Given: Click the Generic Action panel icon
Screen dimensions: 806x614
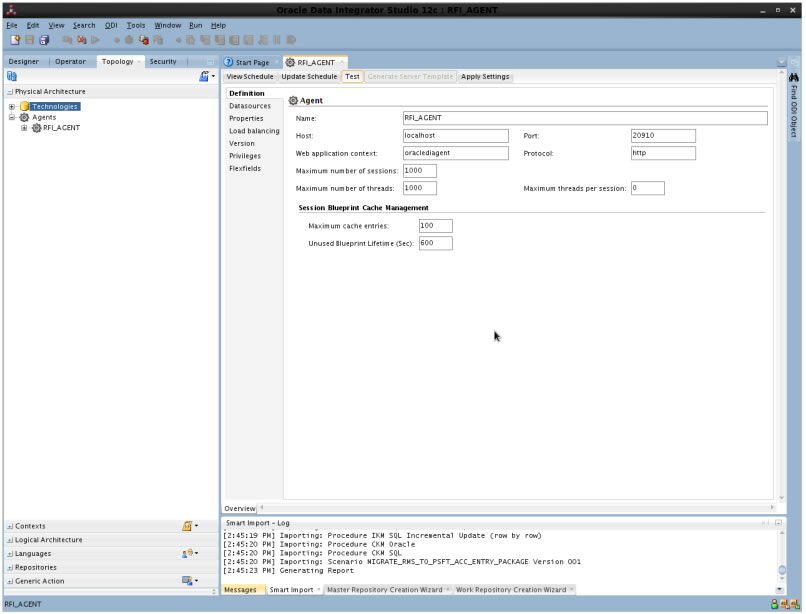Looking at the screenshot, I should tap(189, 581).
